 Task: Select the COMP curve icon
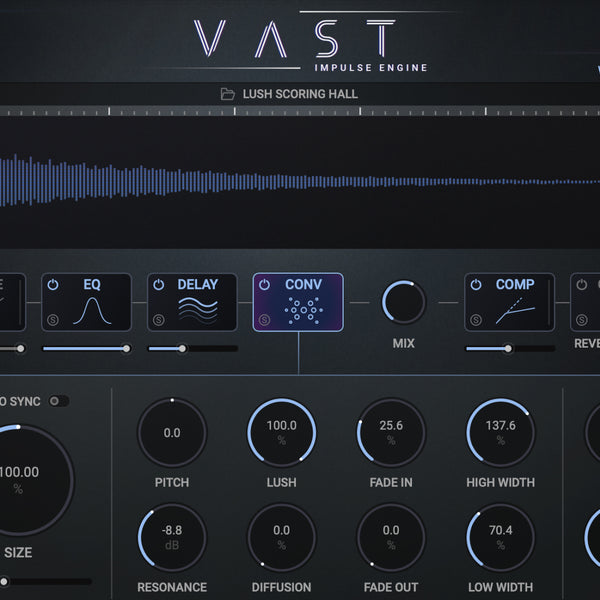pyautogui.click(x=515, y=311)
